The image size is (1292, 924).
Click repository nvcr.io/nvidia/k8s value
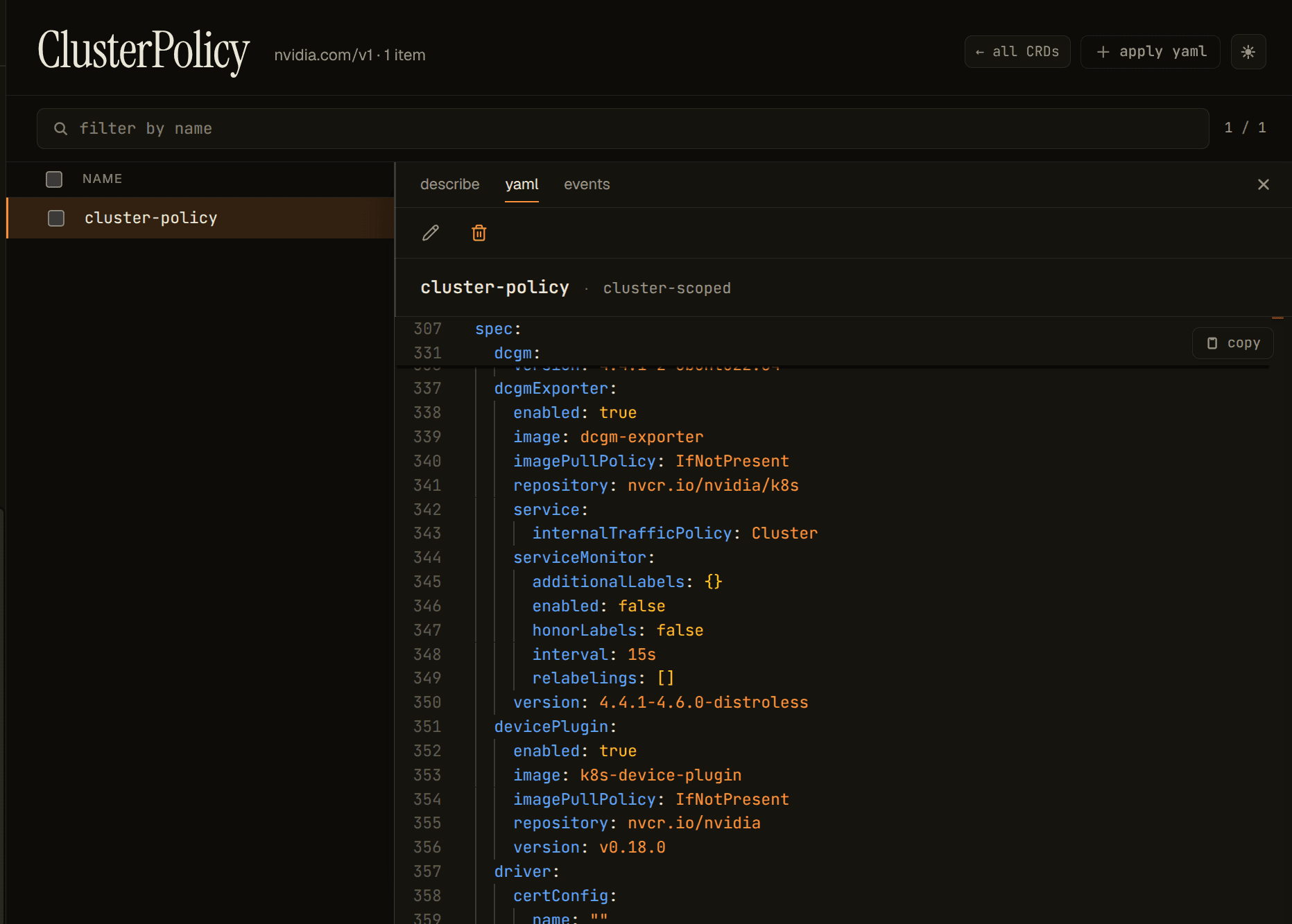[713, 486]
